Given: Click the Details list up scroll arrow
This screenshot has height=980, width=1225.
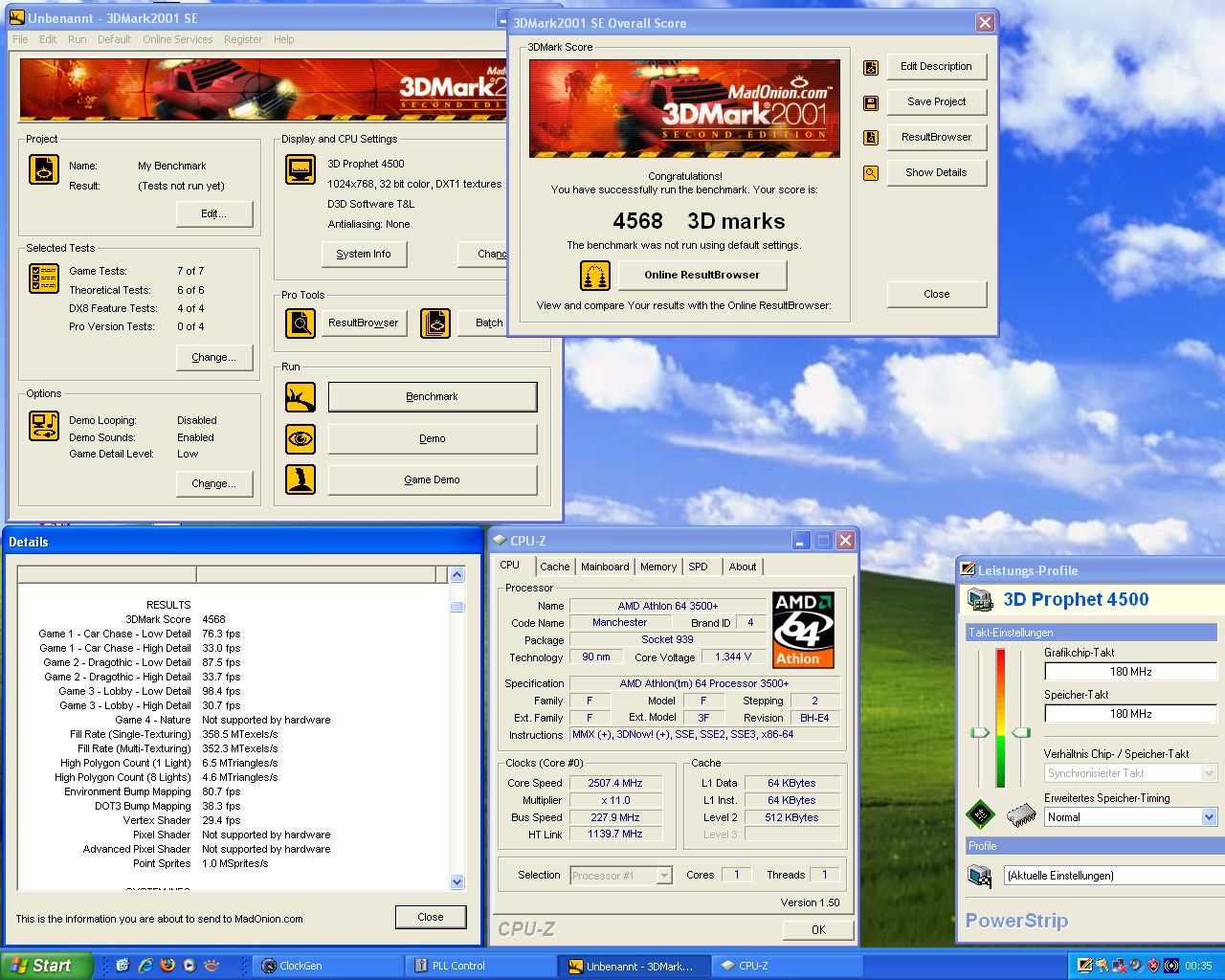Looking at the screenshot, I should point(457,575).
